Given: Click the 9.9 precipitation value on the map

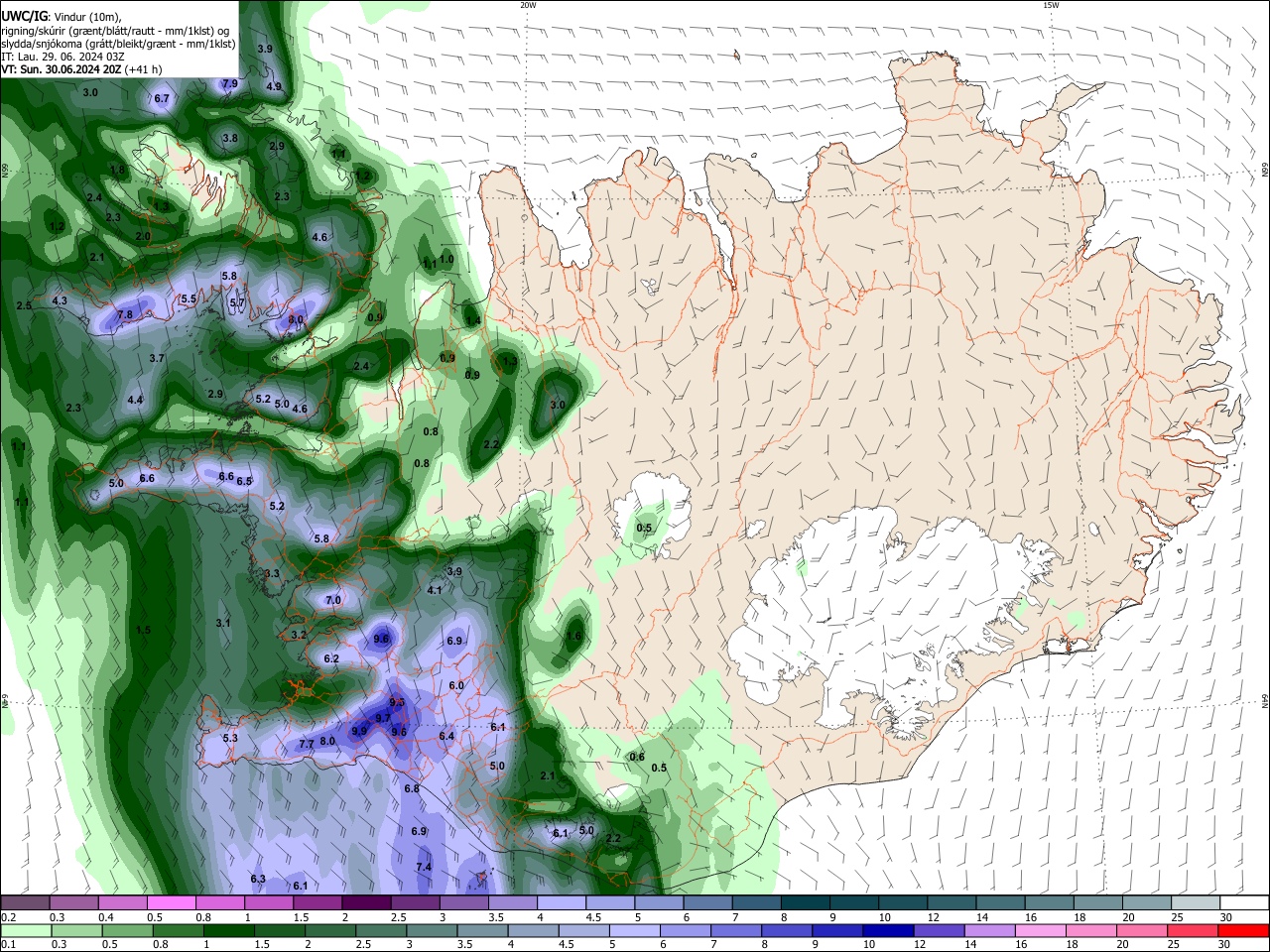Looking at the screenshot, I should point(359,731).
